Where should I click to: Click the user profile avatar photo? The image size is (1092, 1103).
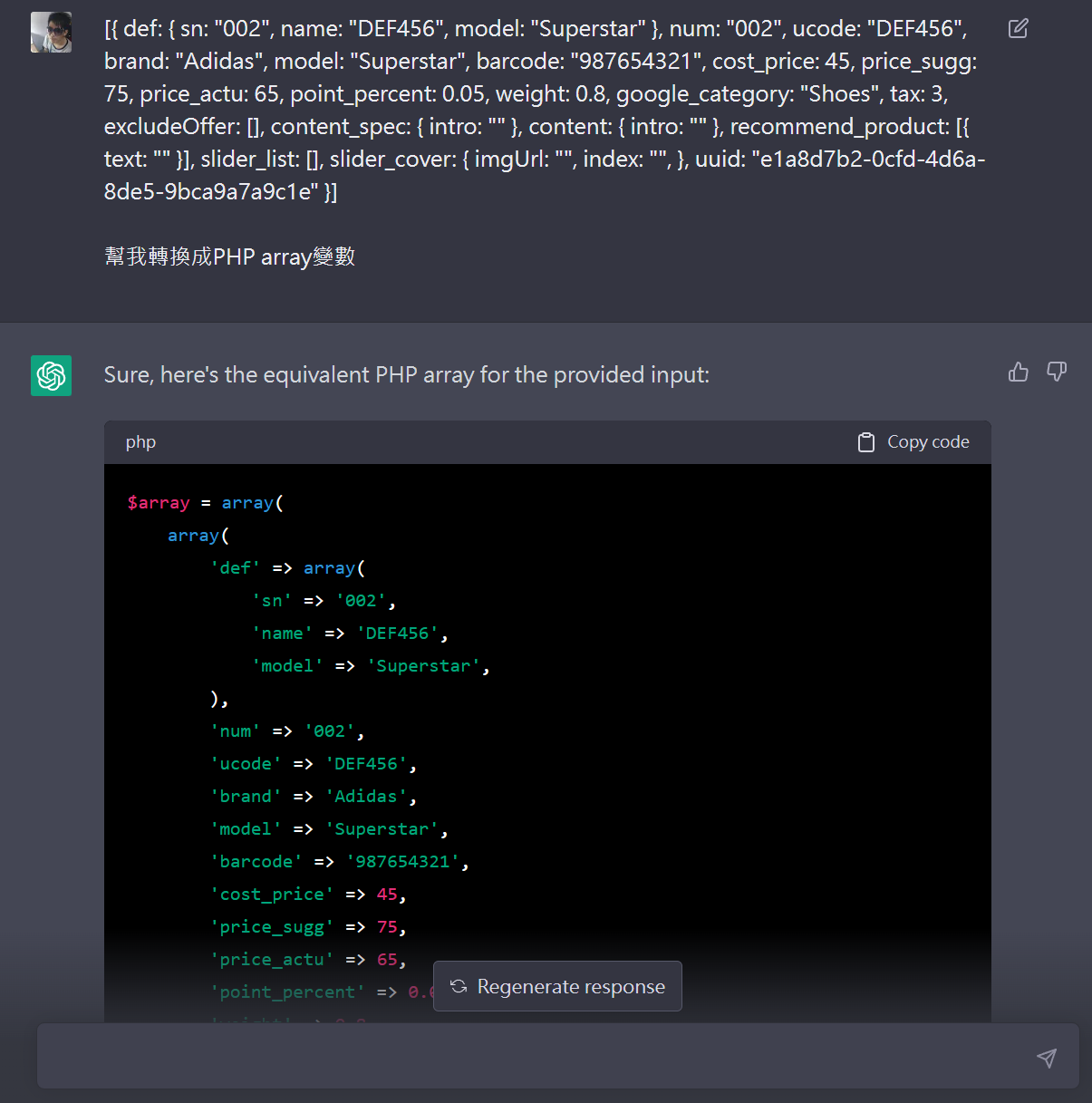point(51,33)
